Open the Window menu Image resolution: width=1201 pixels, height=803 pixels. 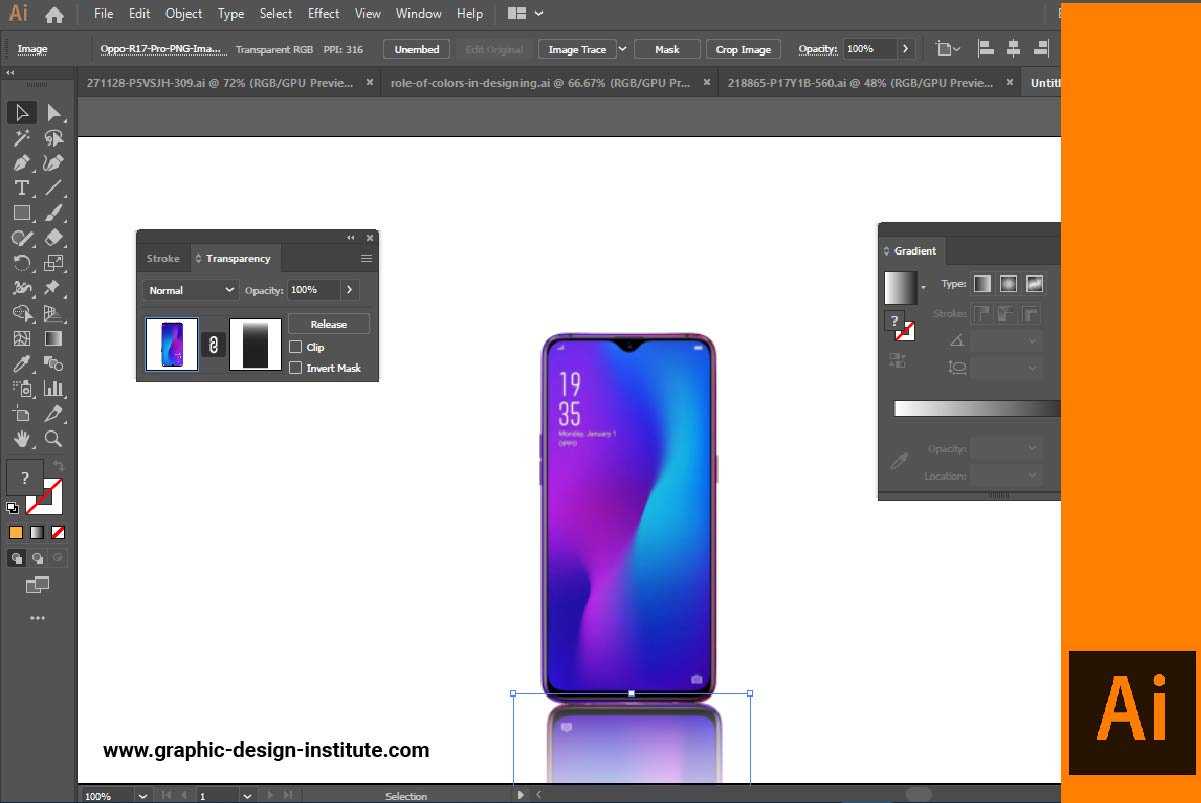tap(418, 14)
